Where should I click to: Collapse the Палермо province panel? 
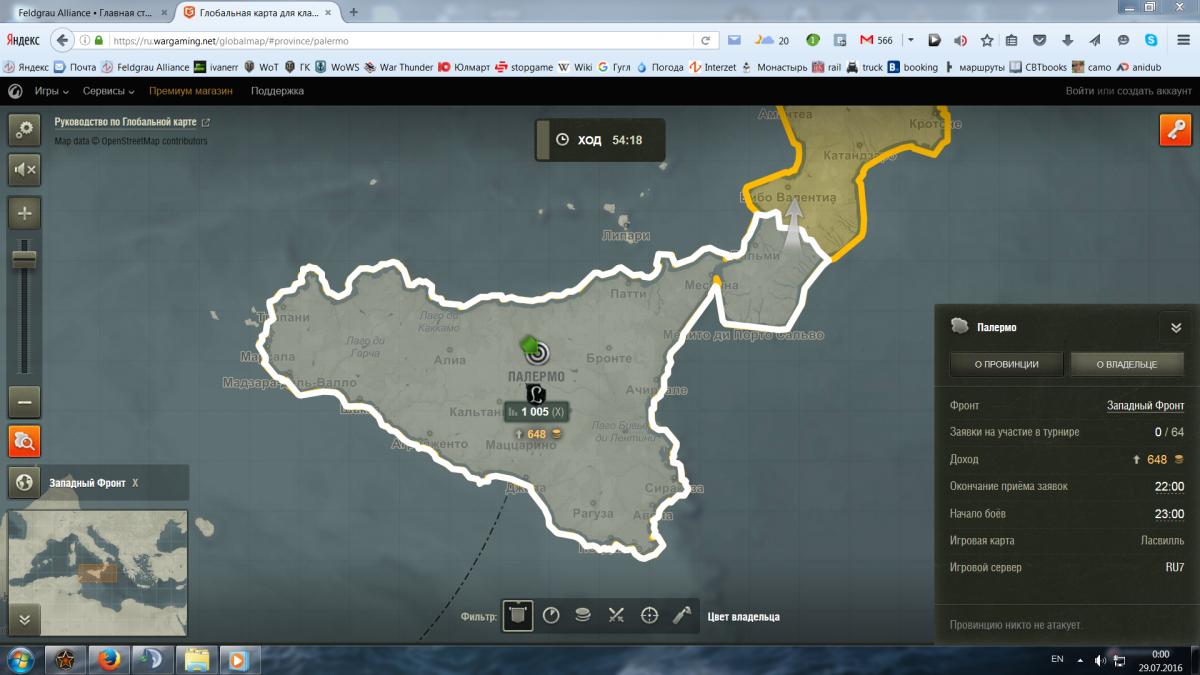(x=1175, y=327)
